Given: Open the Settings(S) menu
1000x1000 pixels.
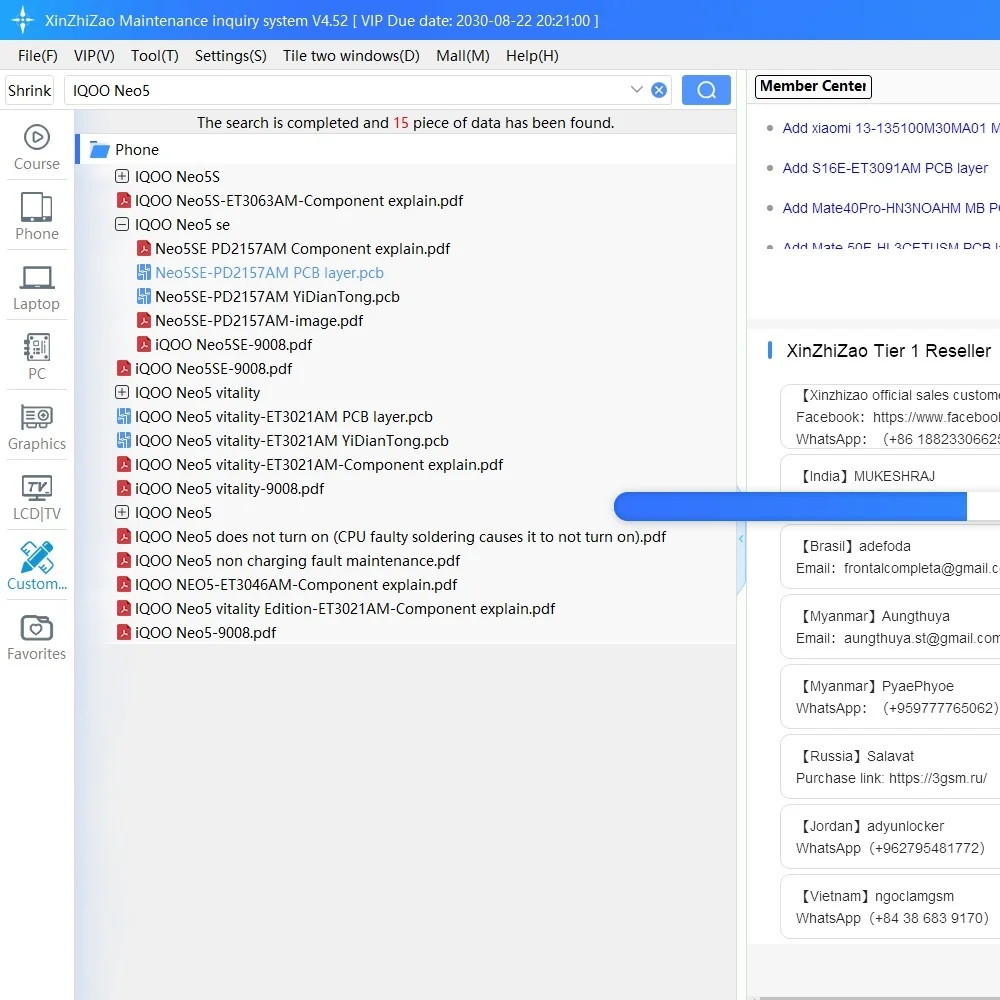Looking at the screenshot, I should pyautogui.click(x=231, y=56).
